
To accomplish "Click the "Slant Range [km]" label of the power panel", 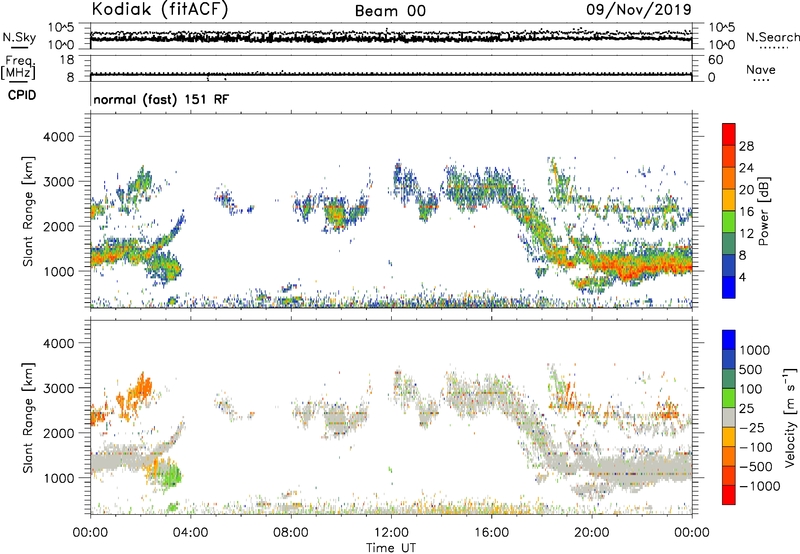I will coord(28,211).
